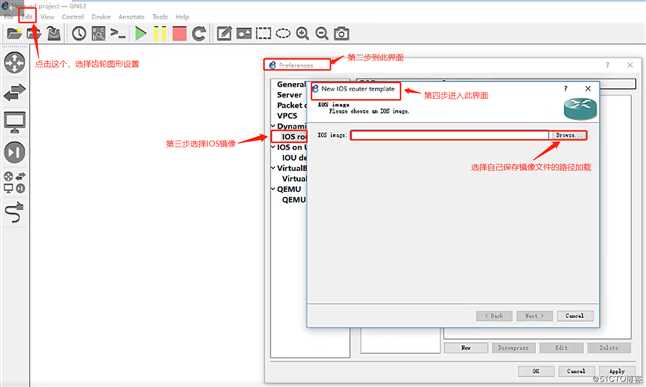Click OK in the Preferences dialog

pos(536,371)
